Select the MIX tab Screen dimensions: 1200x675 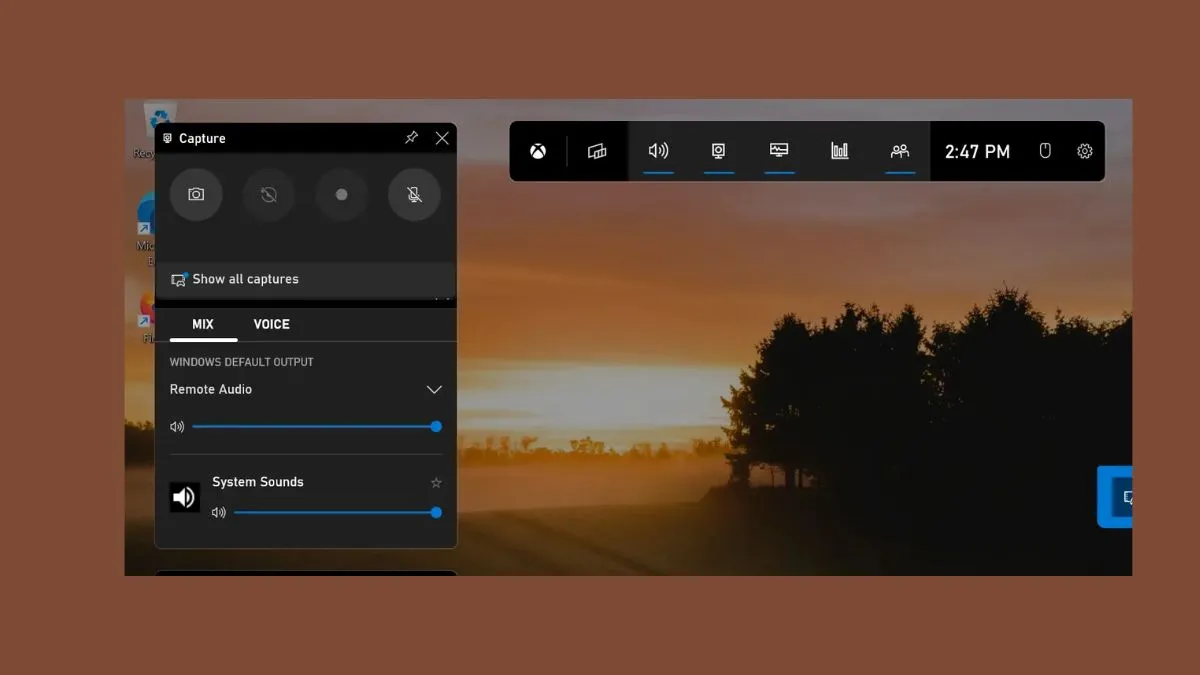[203, 324]
